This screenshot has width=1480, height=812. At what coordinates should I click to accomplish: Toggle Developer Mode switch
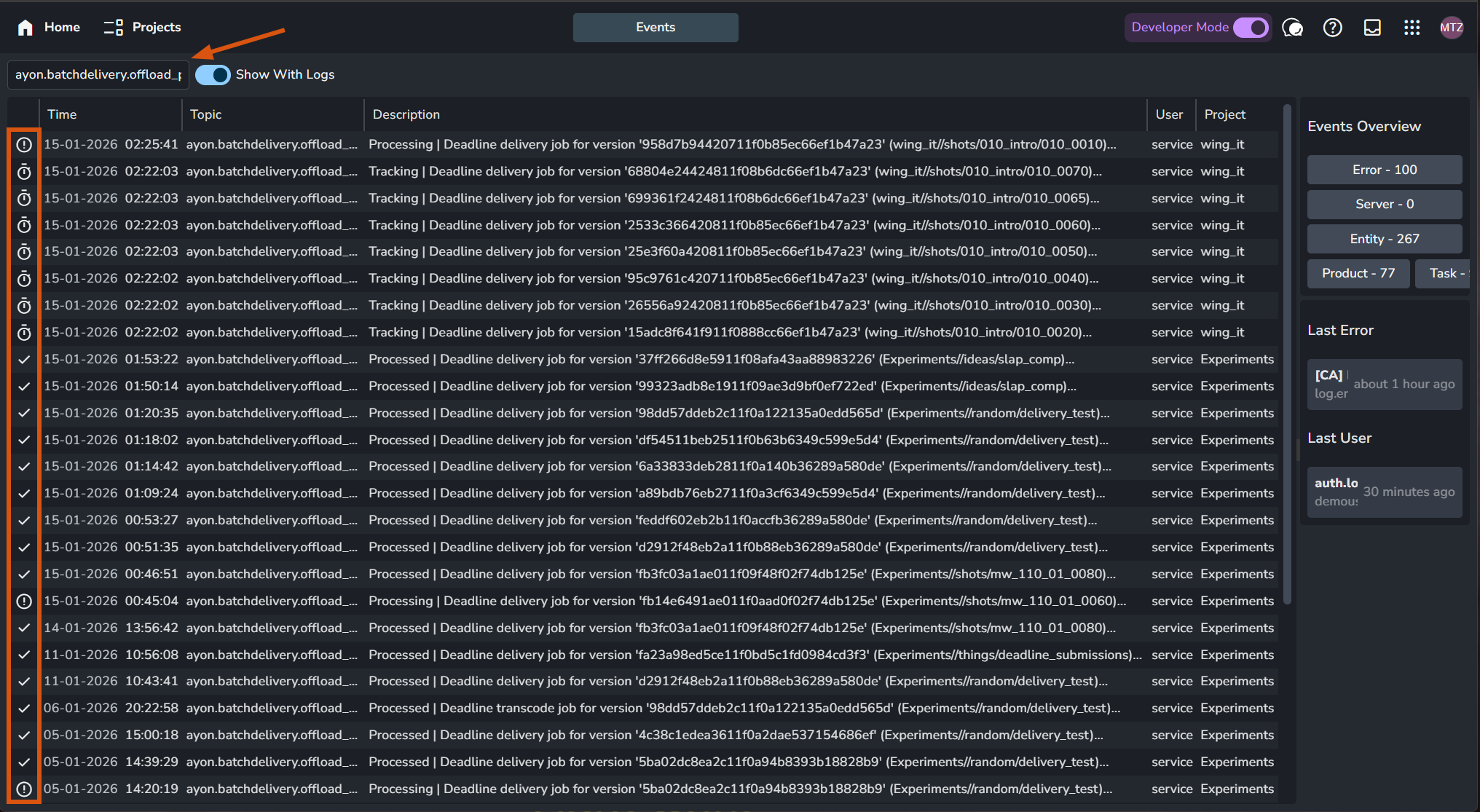click(1251, 28)
